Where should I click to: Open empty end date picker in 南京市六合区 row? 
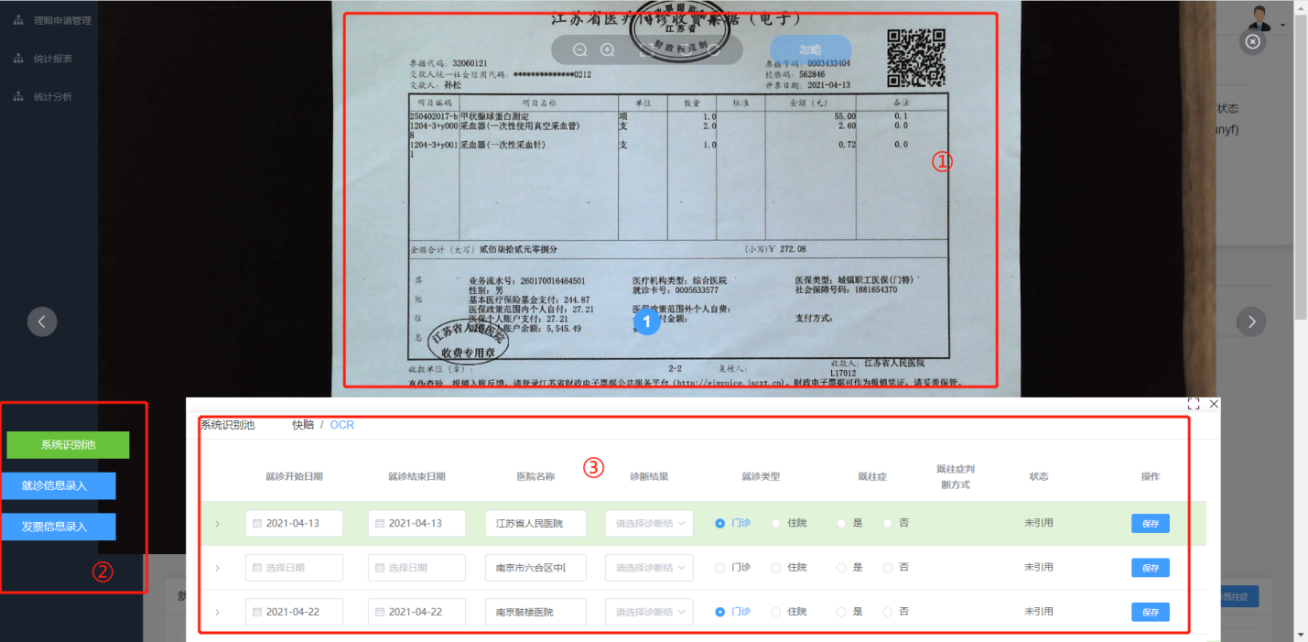click(x=417, y=568)
